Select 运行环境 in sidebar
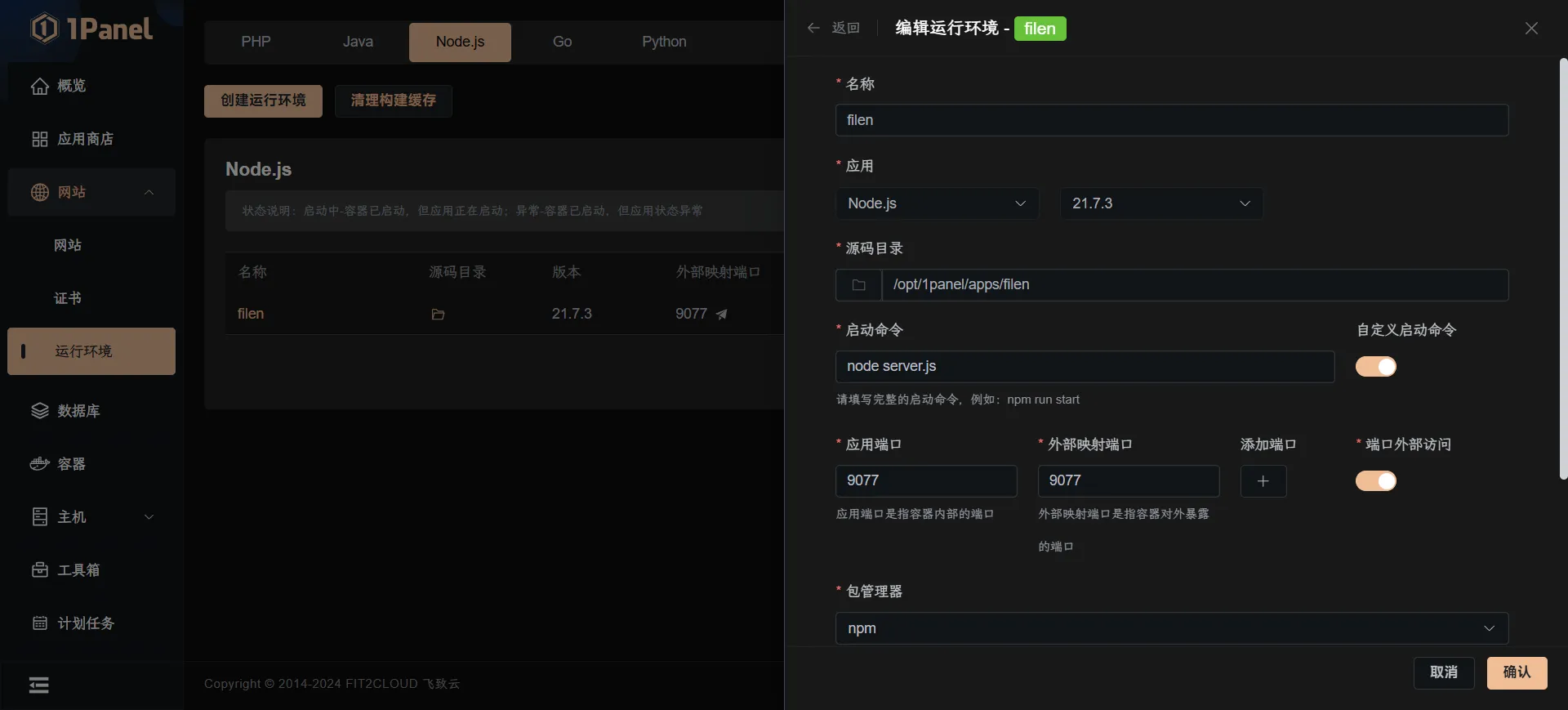Image resolution: width=1568 pixels, height=710 pixels. (x=91, y=351)
